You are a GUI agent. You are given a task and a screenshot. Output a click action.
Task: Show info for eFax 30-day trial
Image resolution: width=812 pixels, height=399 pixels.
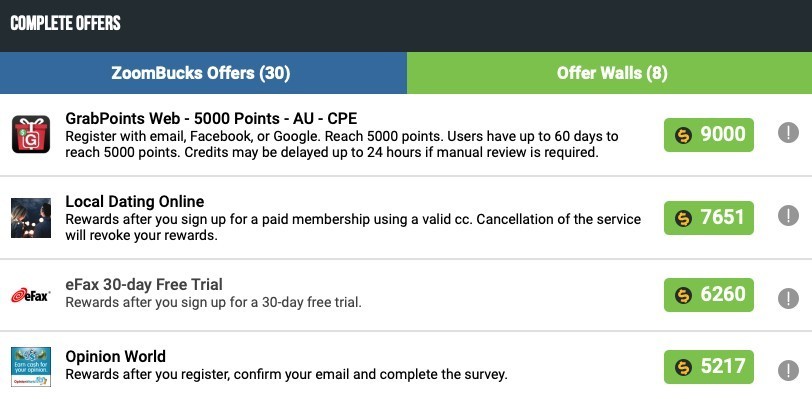[x=788, y=298]
